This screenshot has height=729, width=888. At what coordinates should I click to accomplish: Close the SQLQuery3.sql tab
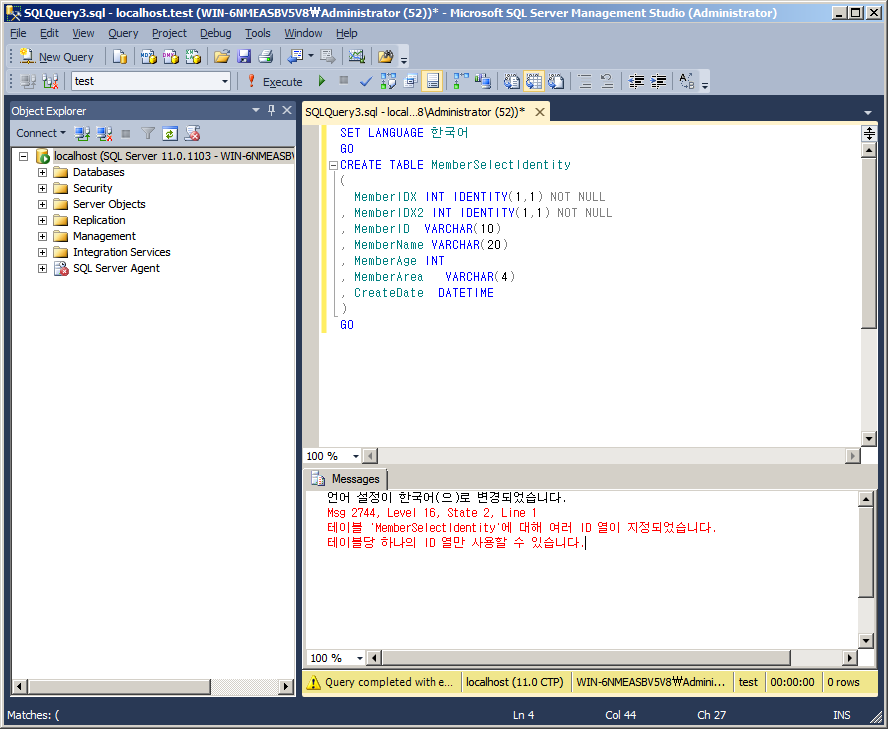pos(540,112)
